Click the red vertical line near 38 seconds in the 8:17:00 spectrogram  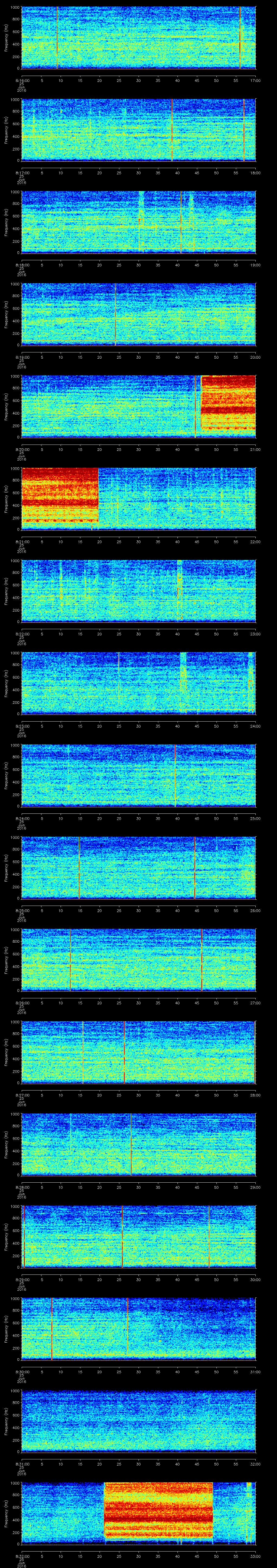(x=172, y=130)
